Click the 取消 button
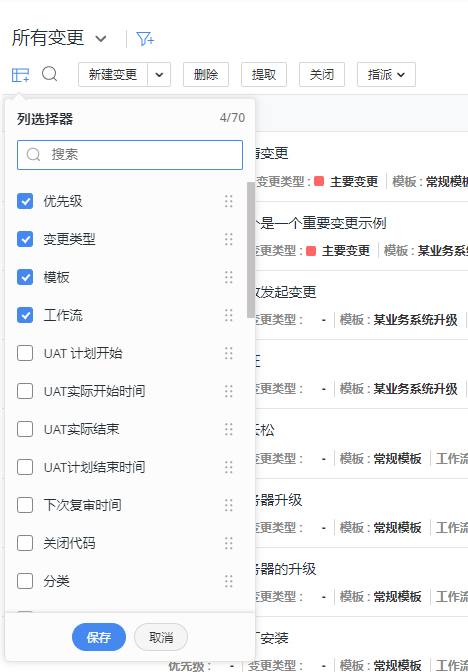Screen dimensions: 468x672 point(161,637)
